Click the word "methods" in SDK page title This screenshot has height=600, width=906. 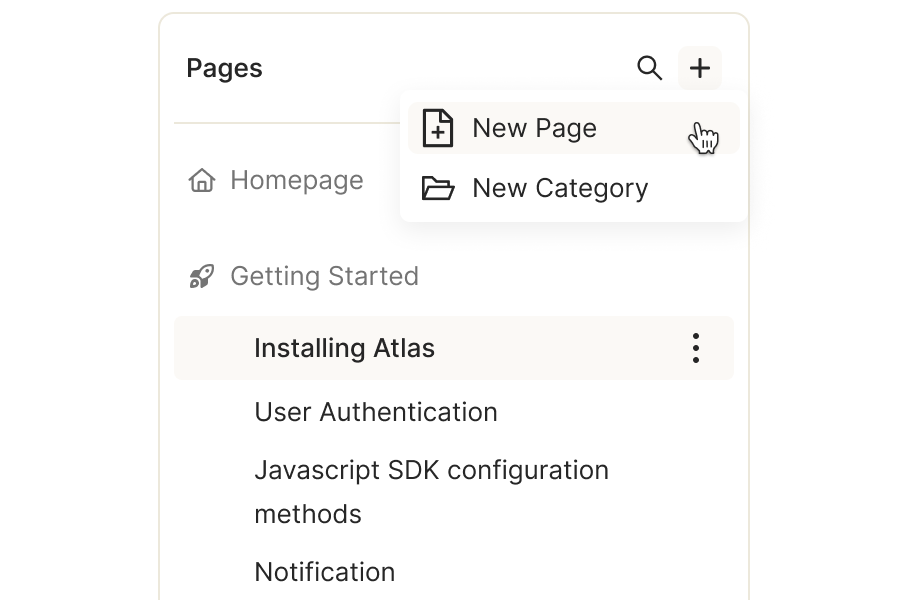pos(308,514)
